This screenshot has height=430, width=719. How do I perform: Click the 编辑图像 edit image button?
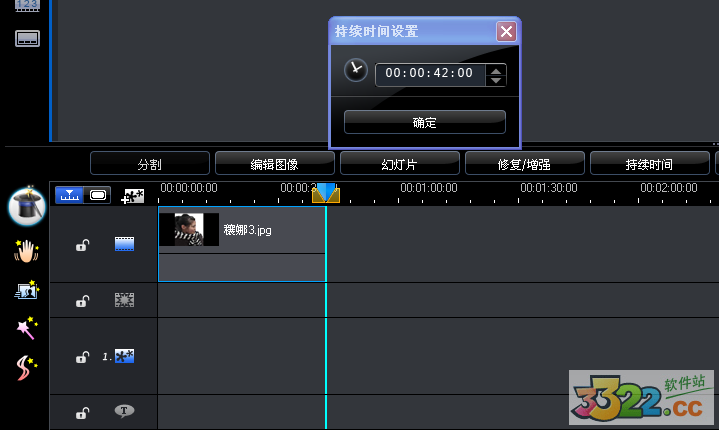[275, 164]
